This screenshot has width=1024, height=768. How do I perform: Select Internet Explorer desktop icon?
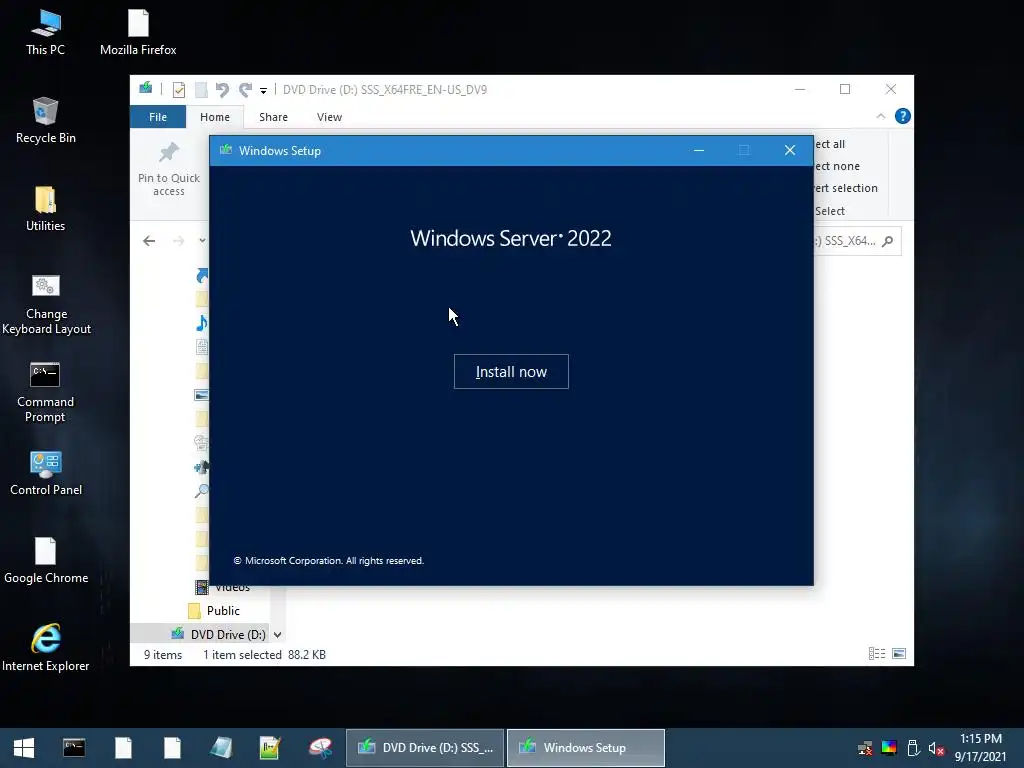click(x=46, y=648)
